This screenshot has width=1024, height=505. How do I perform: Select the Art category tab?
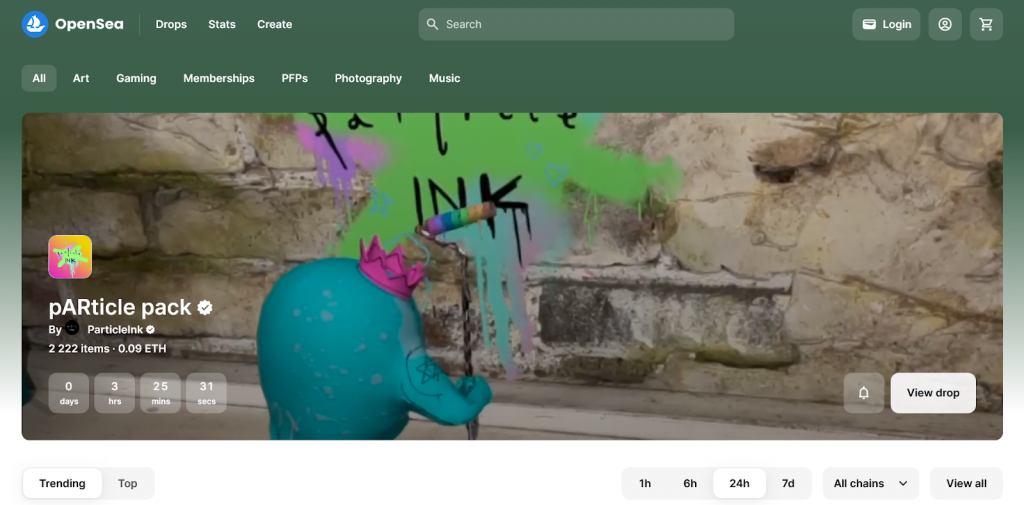pyautogui.click(x=81, y=78)
